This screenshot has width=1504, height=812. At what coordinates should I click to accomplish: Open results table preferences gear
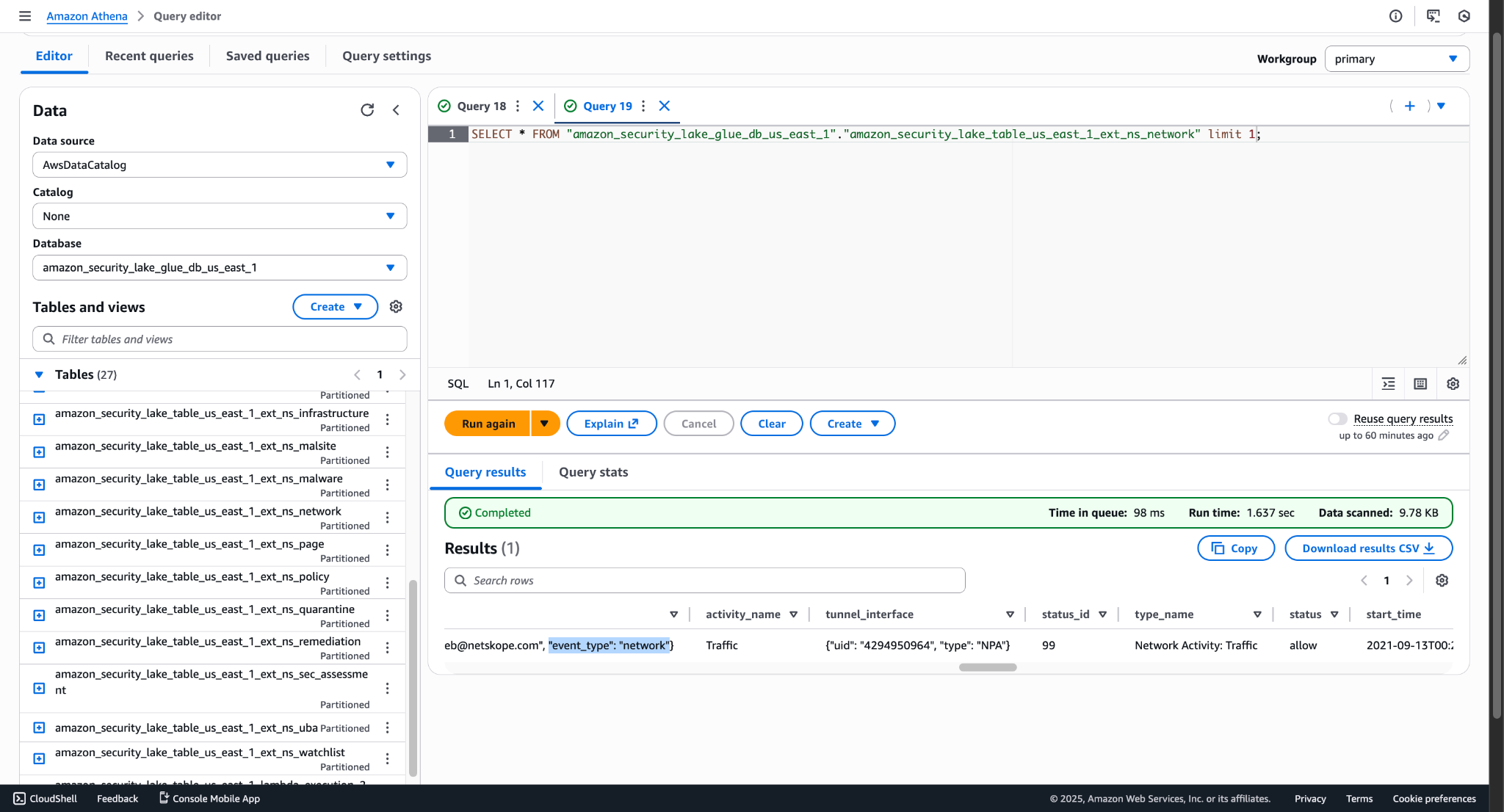[x=1442, y=581]
